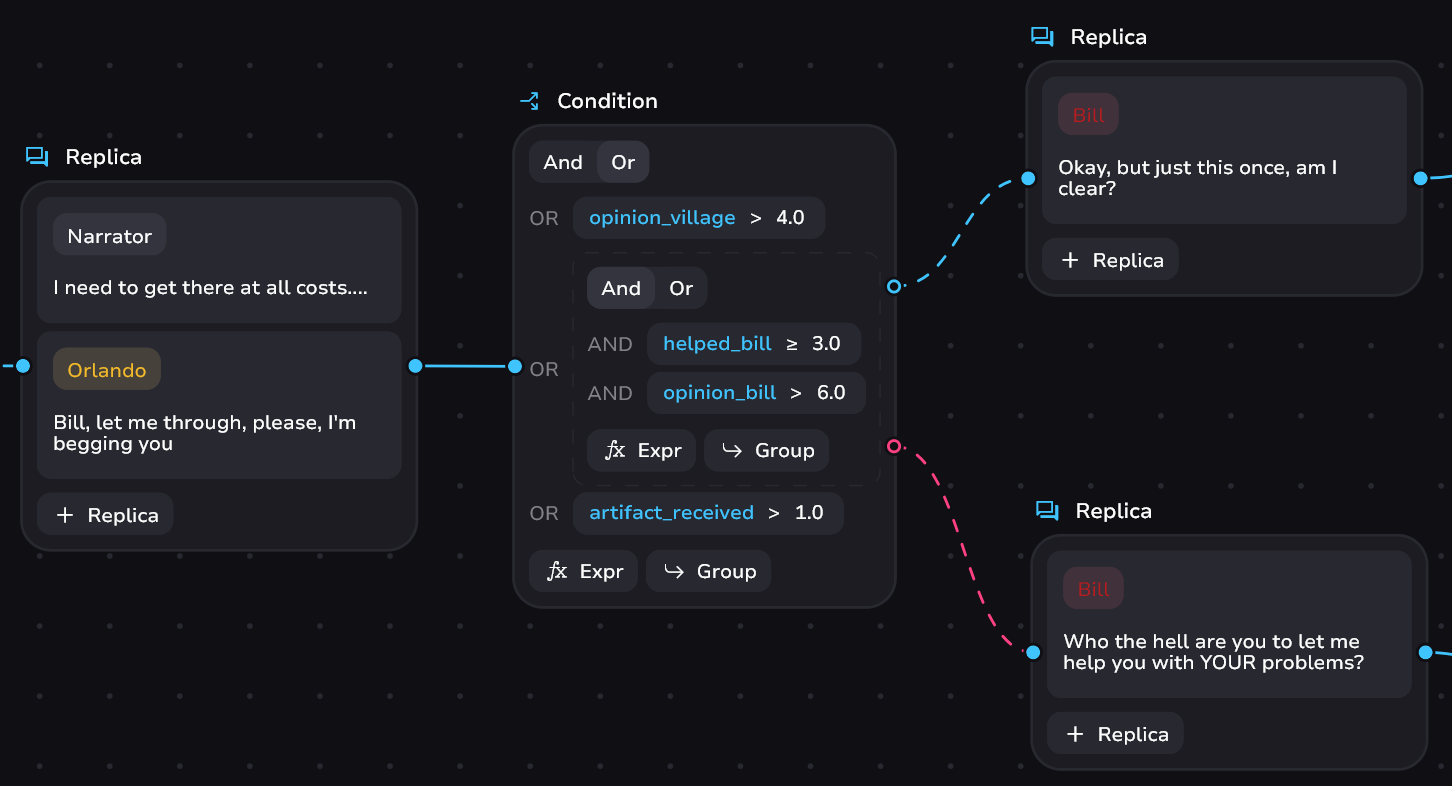Open the artifact_received variable selector
Viewport: 1452px width, 786px height.
tap(671, 512)
